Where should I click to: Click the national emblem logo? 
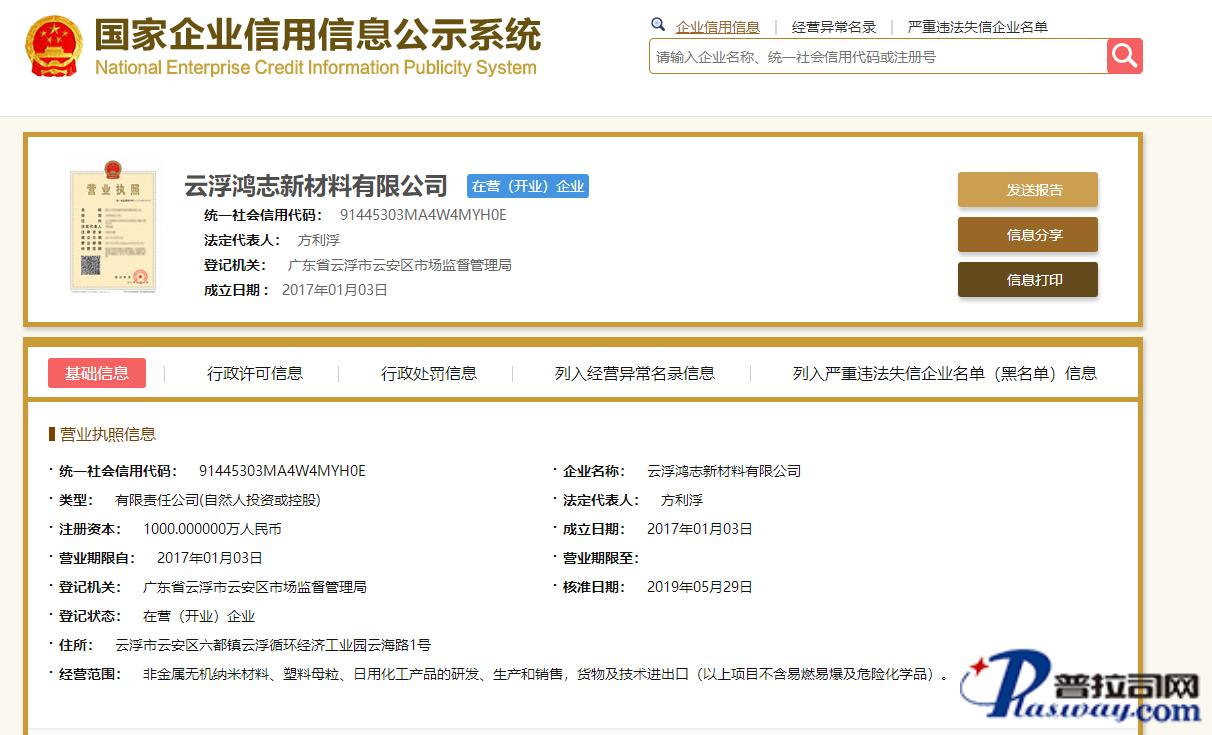[53, 46]
